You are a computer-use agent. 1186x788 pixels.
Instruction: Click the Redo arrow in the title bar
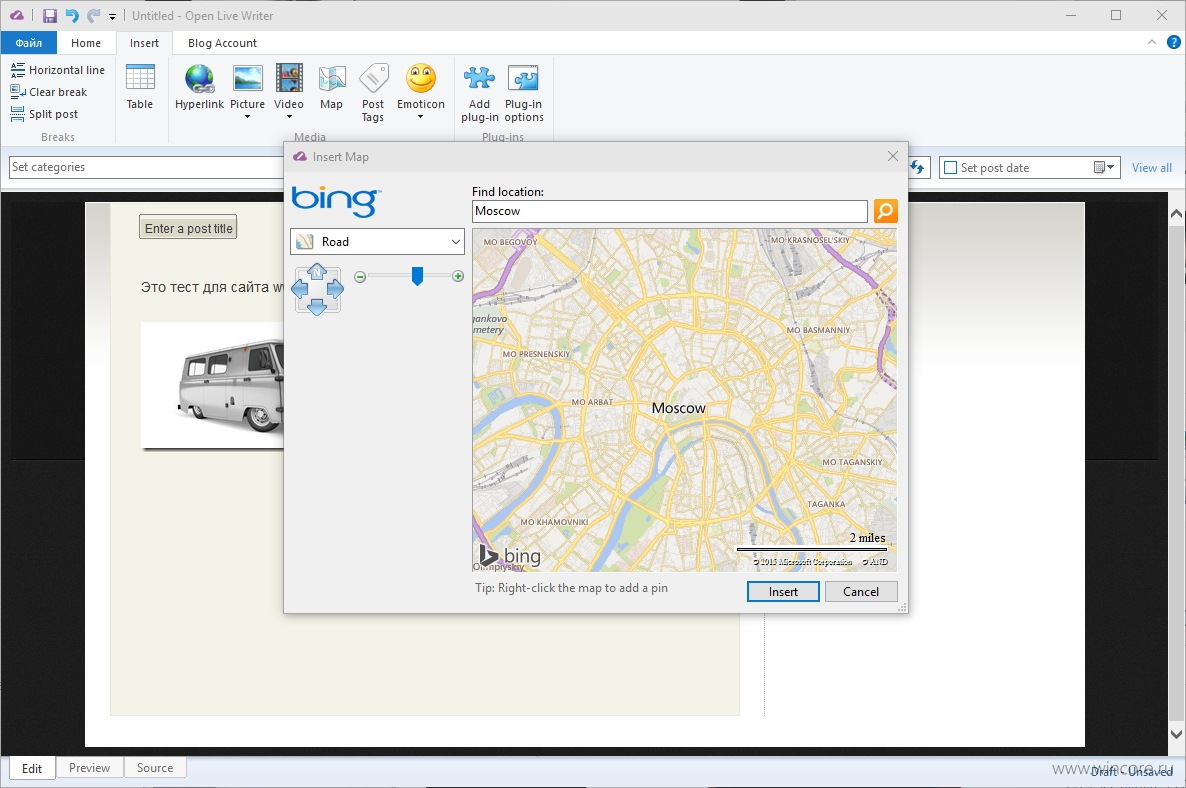coord(93,16)
